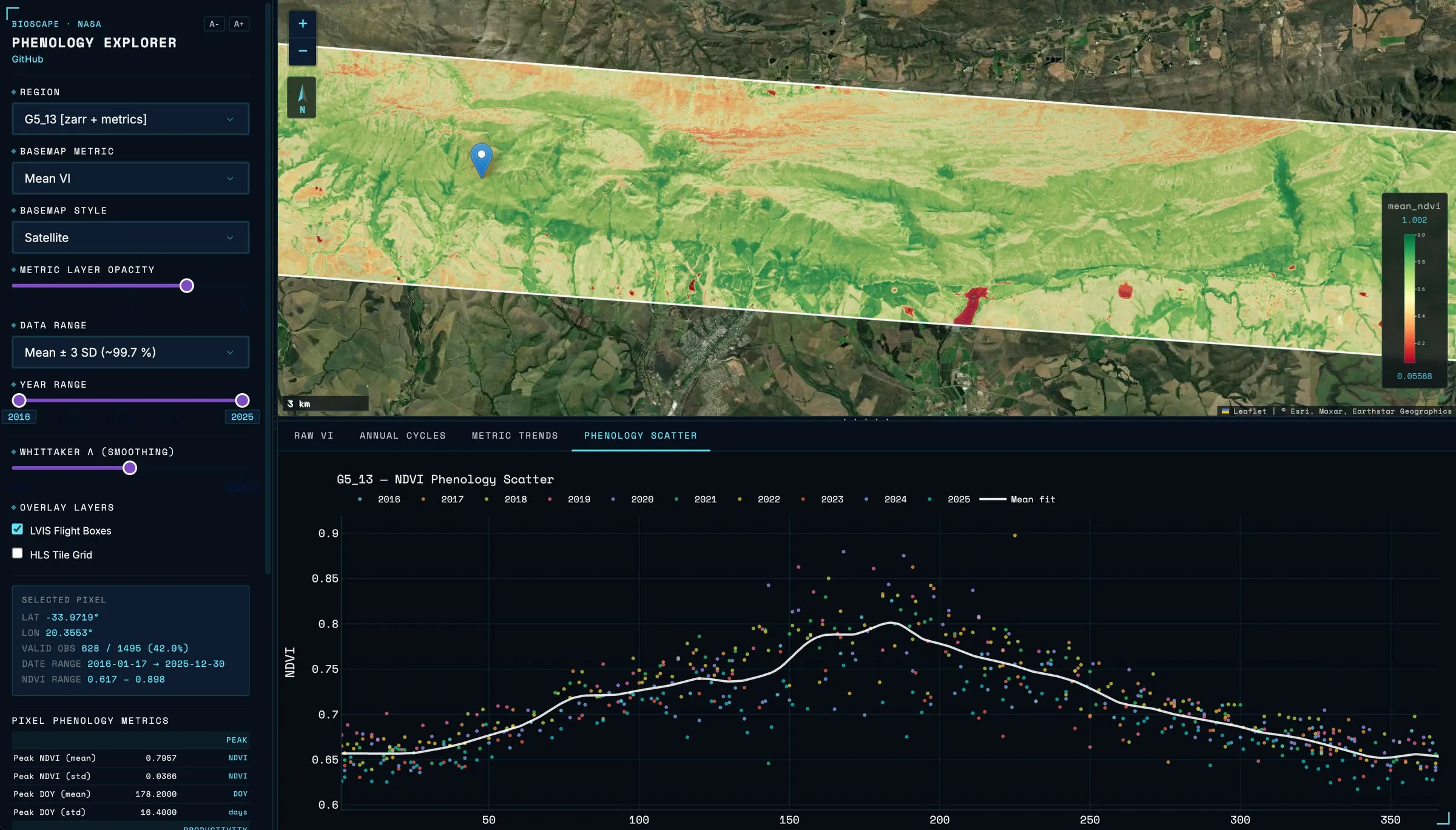Open the Basemap Style dropdown Satellite
Viewport: 1456px width, 830px height.
click(130, 237)
